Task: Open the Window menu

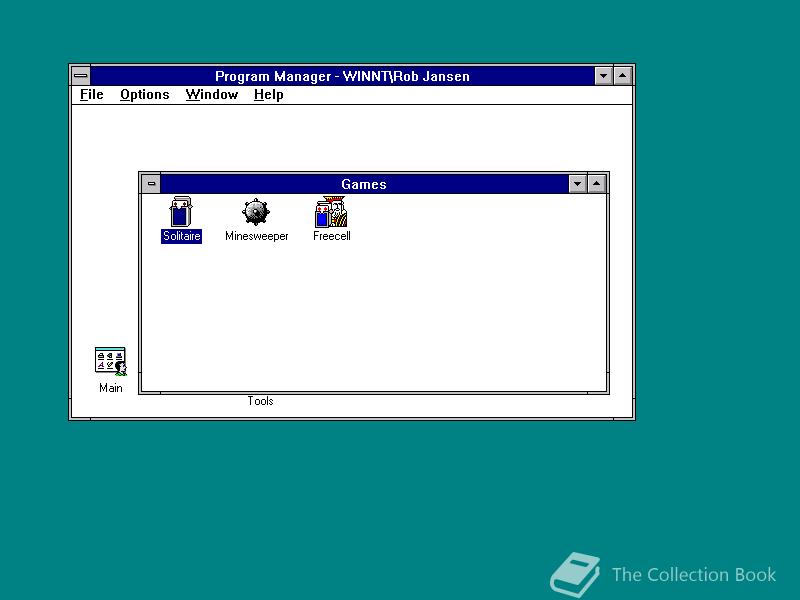Action: click(x=211, y=94)
